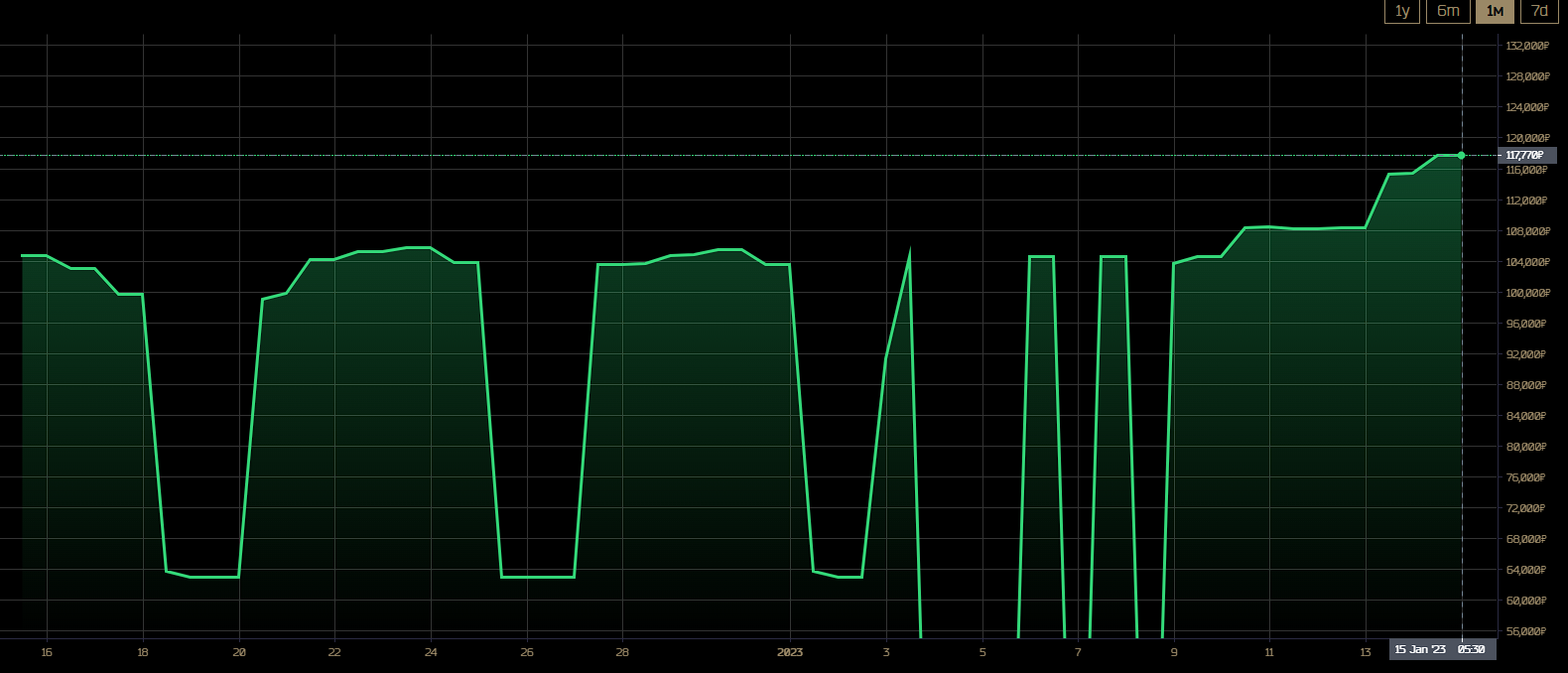Click the 15 Jan '23 date tooltip
This screenshot has width=1568, height=673.
pyautogui.click(x=1441, y=649)
